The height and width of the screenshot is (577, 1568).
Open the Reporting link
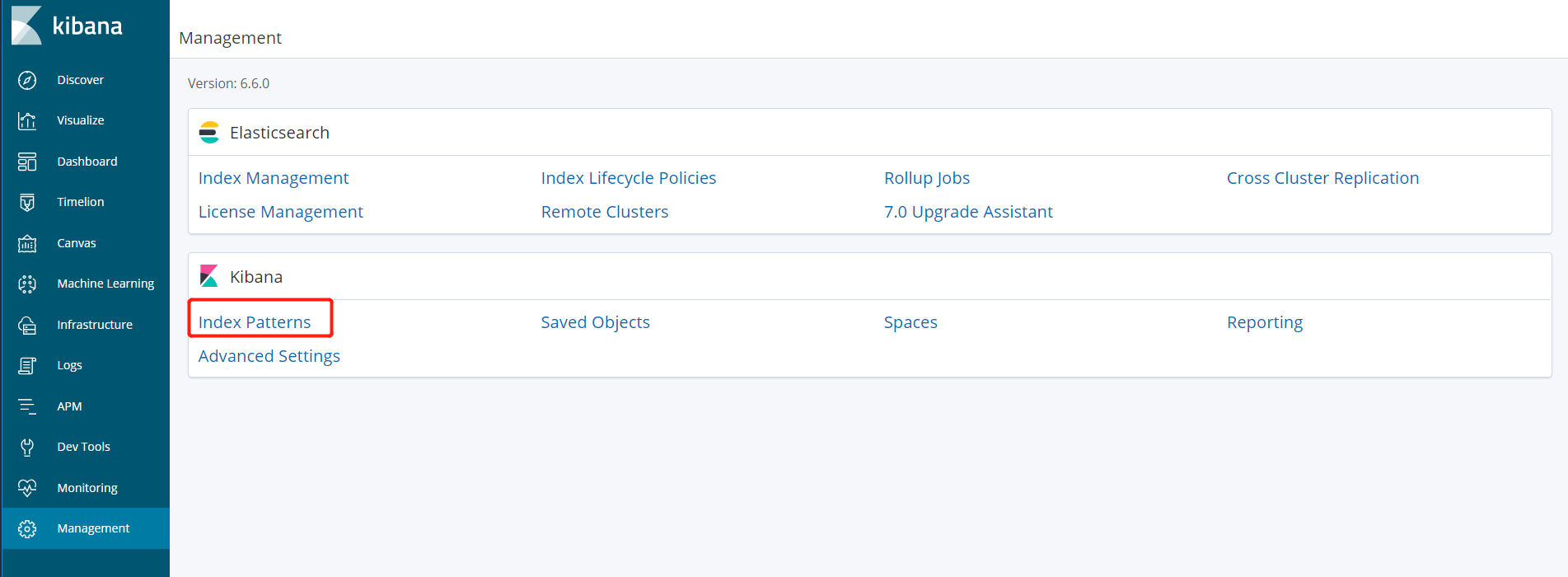1265,322
